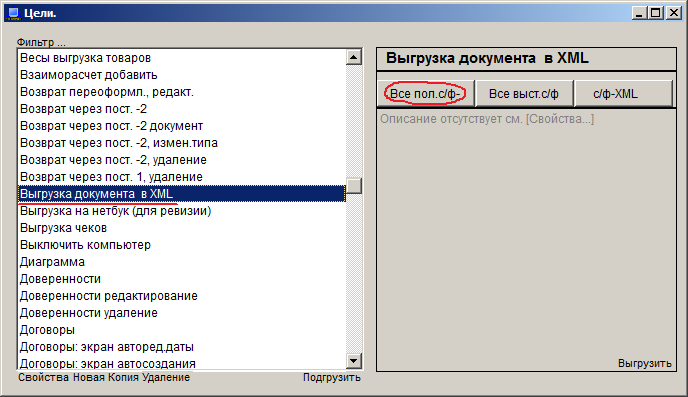Pick 'Возврат через пост. -2 документ'
Image resolution: width=688 pixels, height=397 pixels.
pos(182,126)
